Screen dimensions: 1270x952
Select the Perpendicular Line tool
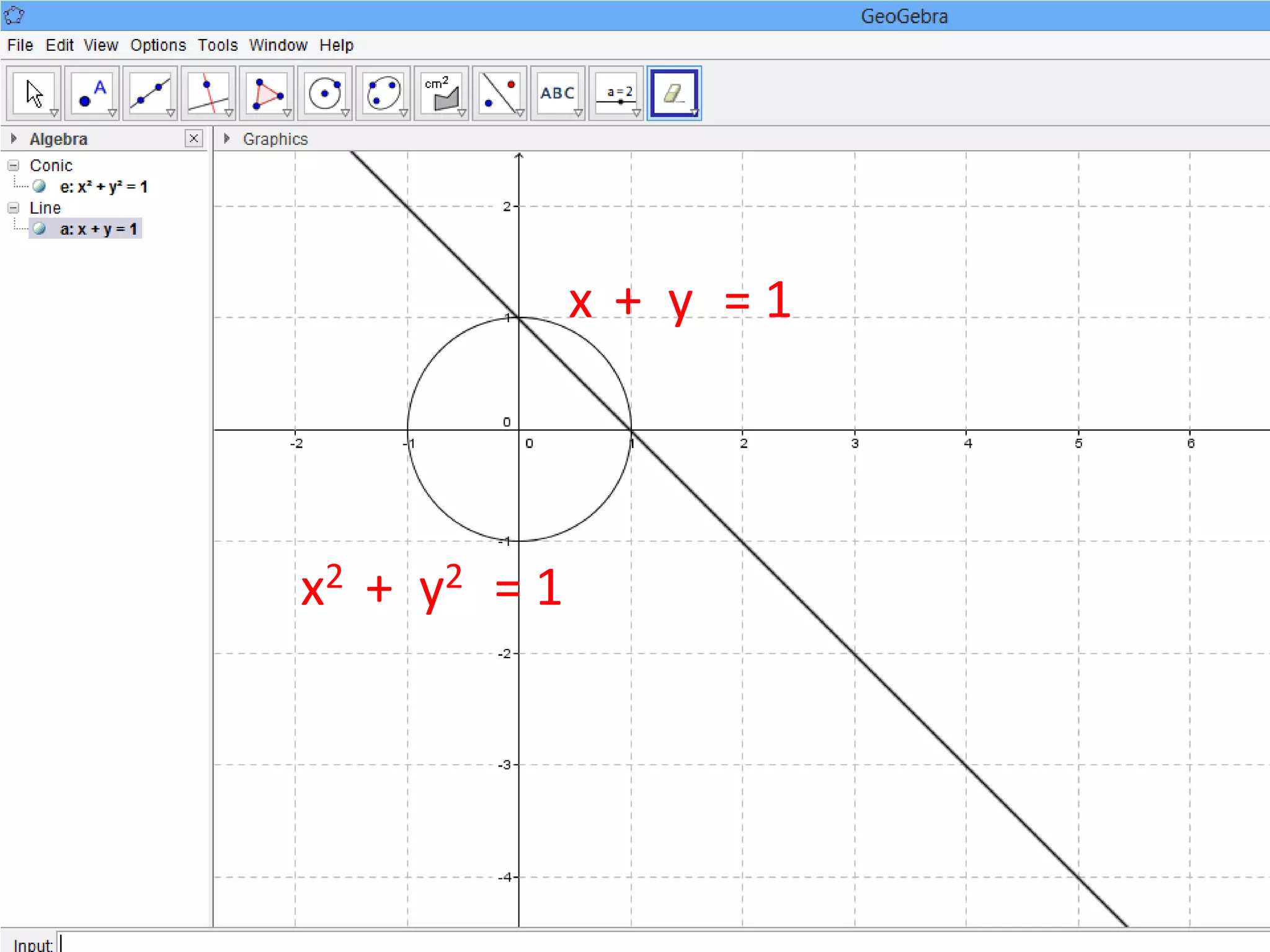tap(208, 93)
